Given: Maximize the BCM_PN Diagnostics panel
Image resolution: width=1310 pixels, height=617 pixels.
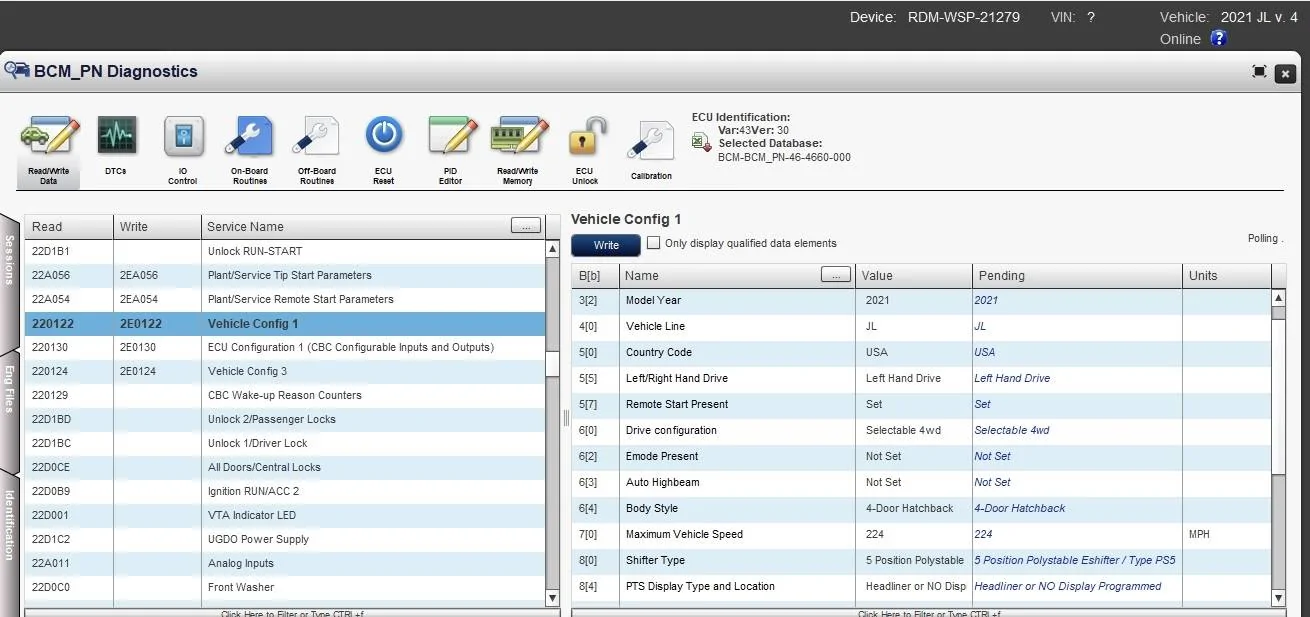Looking at the screenshot, I should click(1259, 72).
